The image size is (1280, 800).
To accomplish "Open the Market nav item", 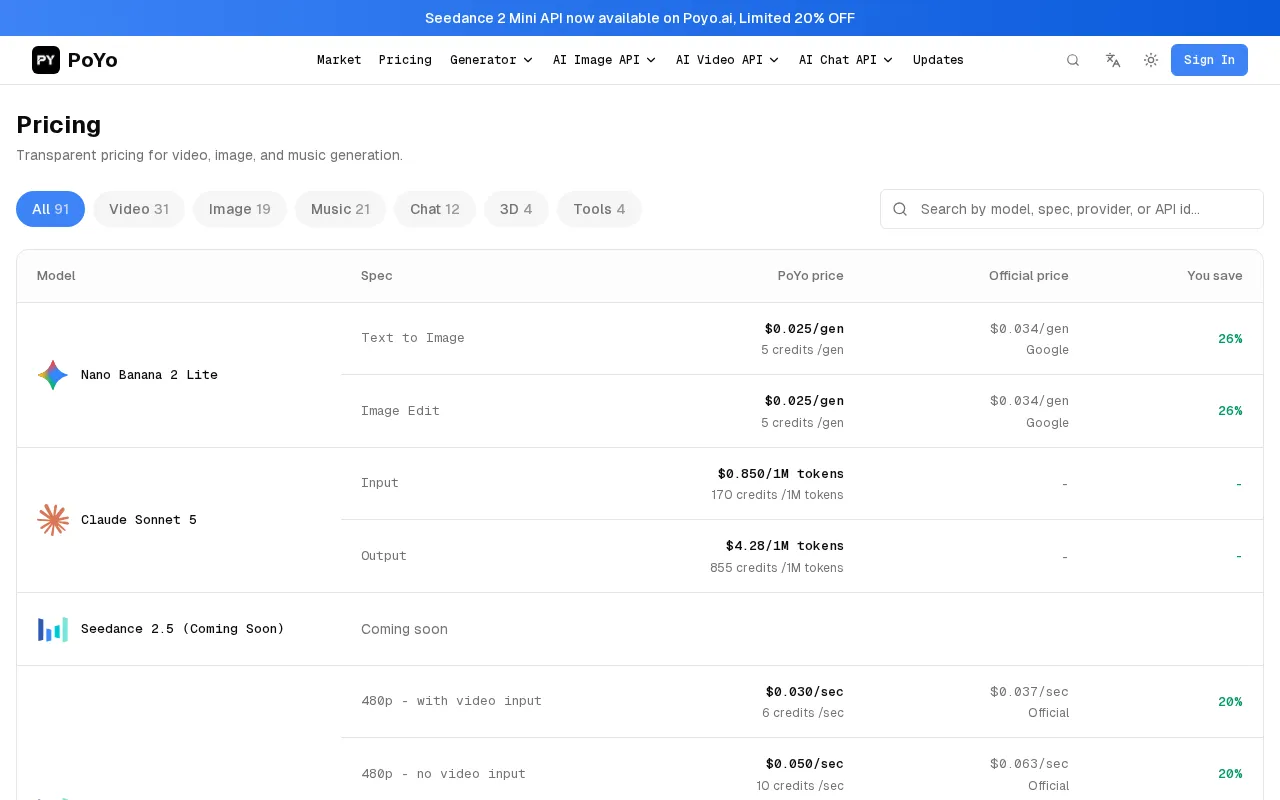I will click(x=339, y=60).
